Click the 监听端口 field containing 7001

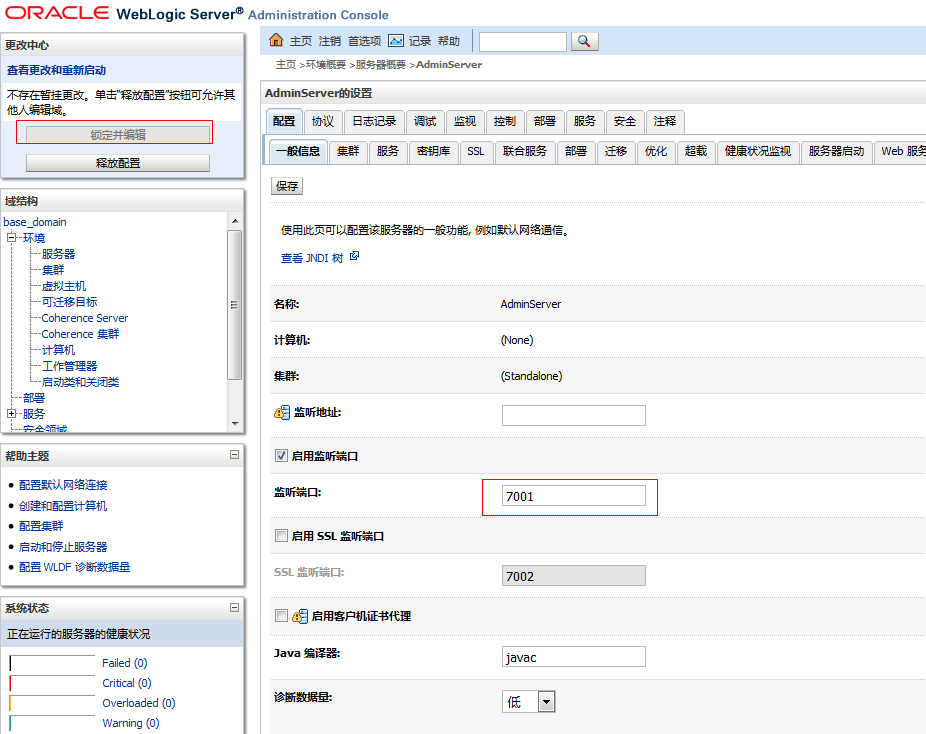pos(573,496)
